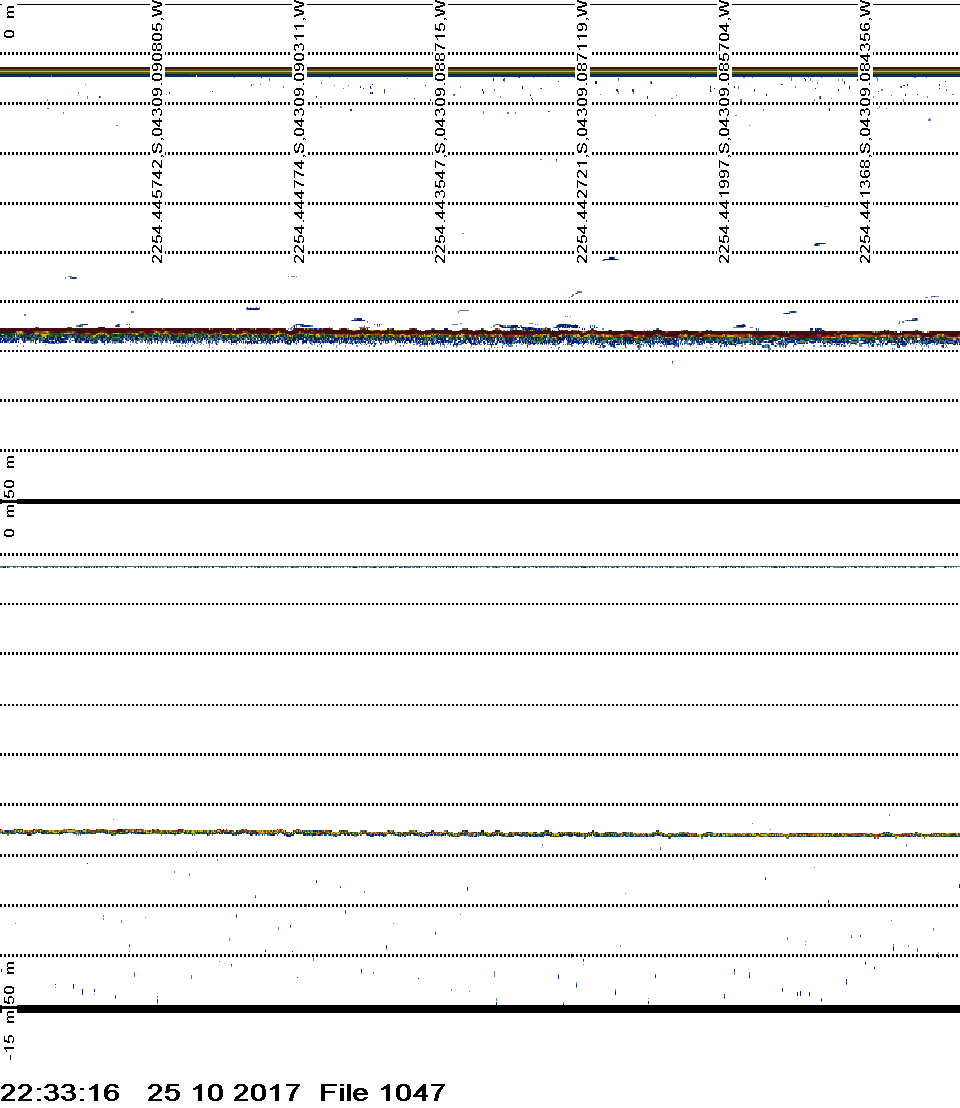Click the 22:33:16 timestamp text
960x1108 pixels.
pos(60,1092)
